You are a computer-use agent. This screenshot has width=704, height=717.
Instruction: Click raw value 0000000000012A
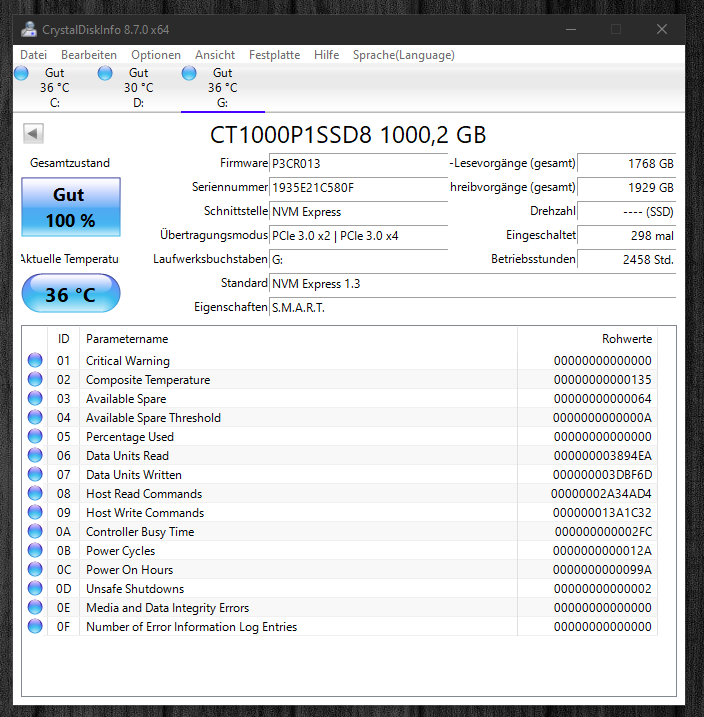pyautogui.click(x=603, y=551)
